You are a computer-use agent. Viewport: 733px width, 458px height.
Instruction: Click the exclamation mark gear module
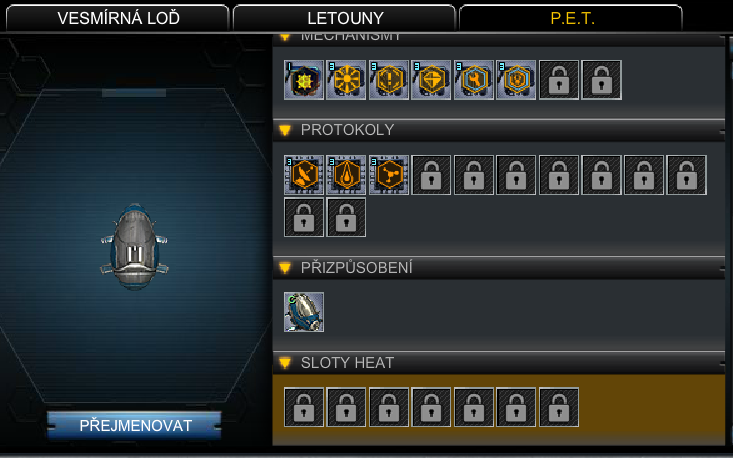(x=388, y=80)
